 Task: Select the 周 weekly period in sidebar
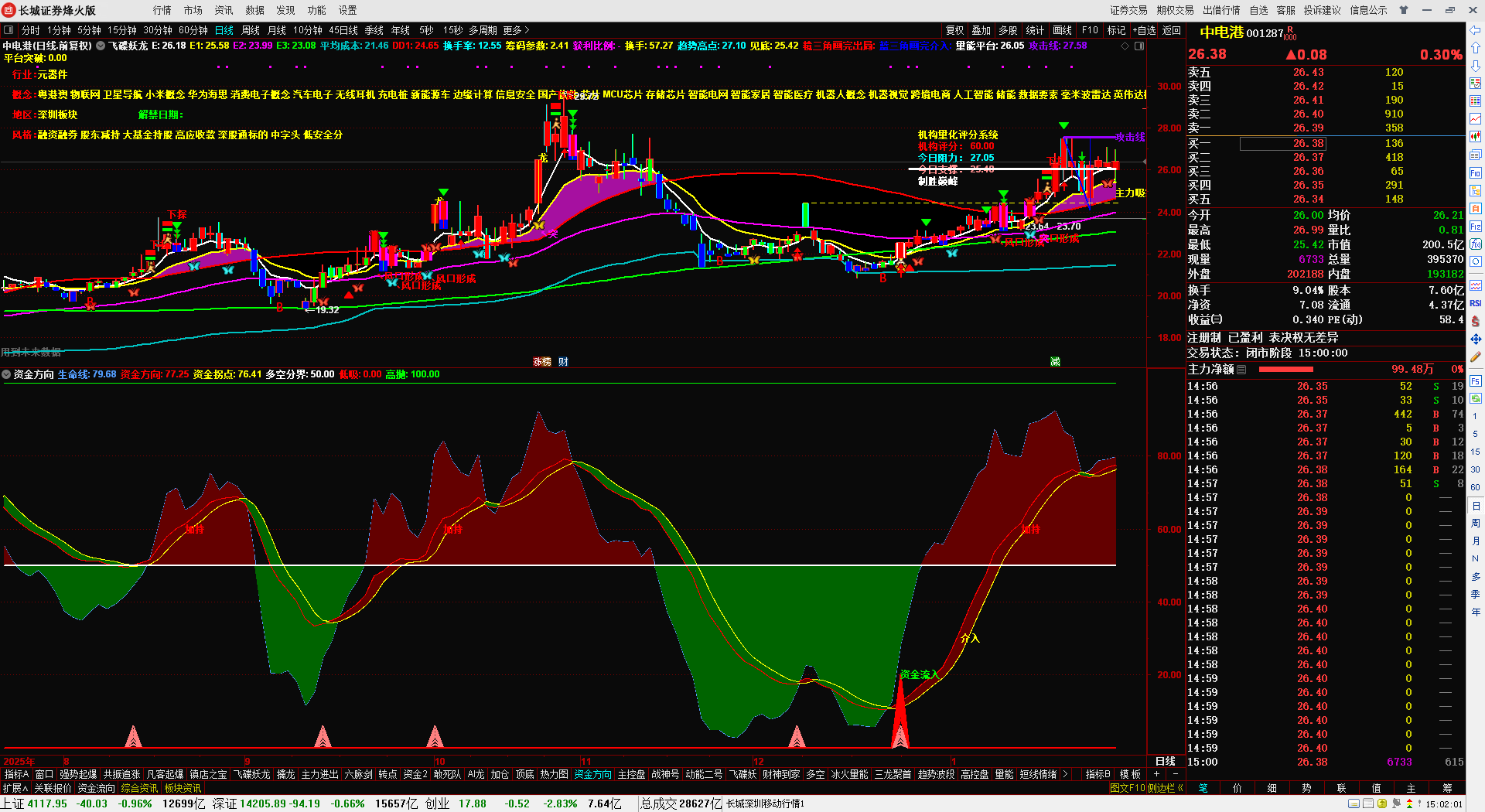[x=1476, y=524]
